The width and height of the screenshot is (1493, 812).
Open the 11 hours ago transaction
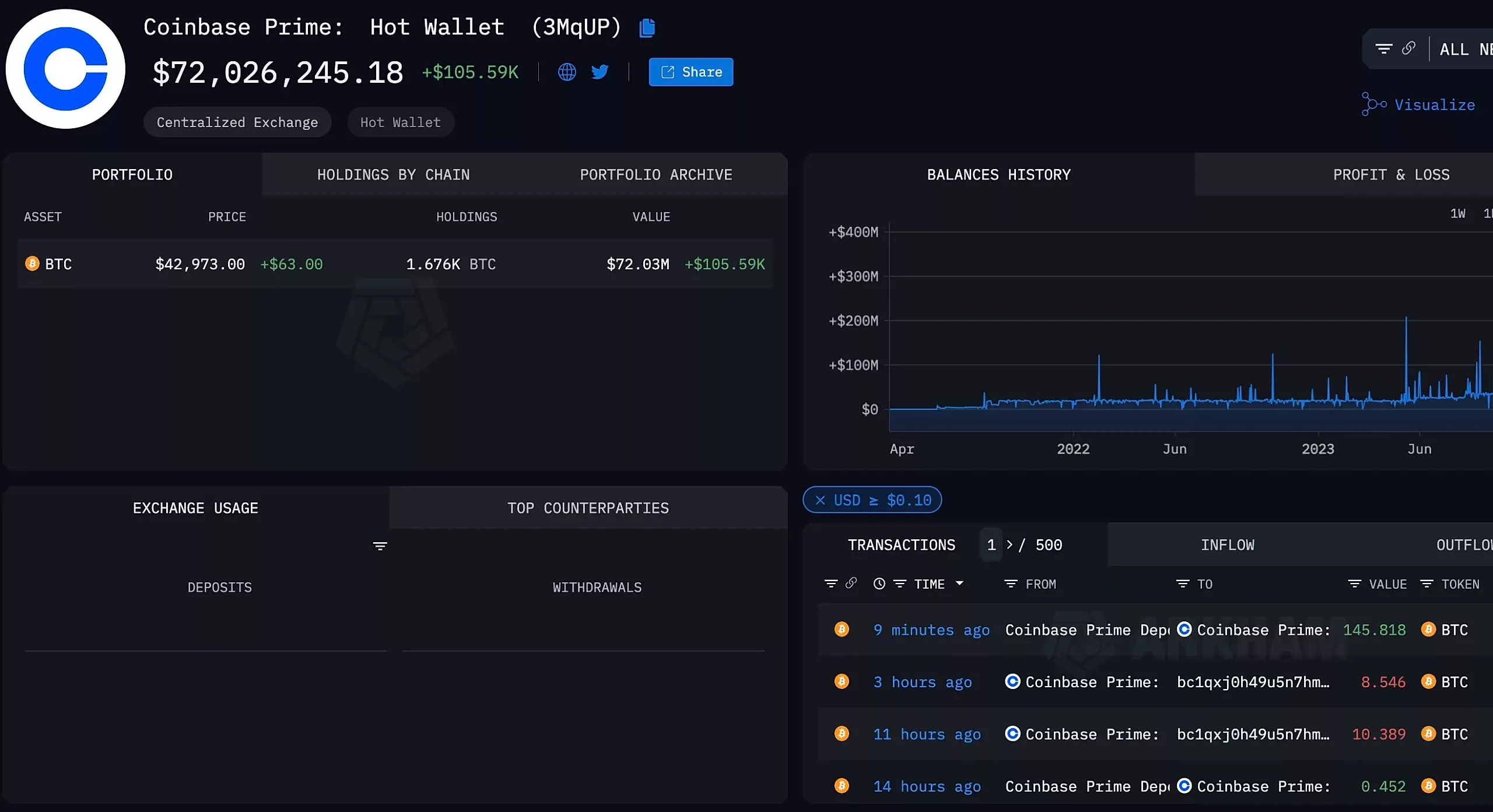[927, 734]
